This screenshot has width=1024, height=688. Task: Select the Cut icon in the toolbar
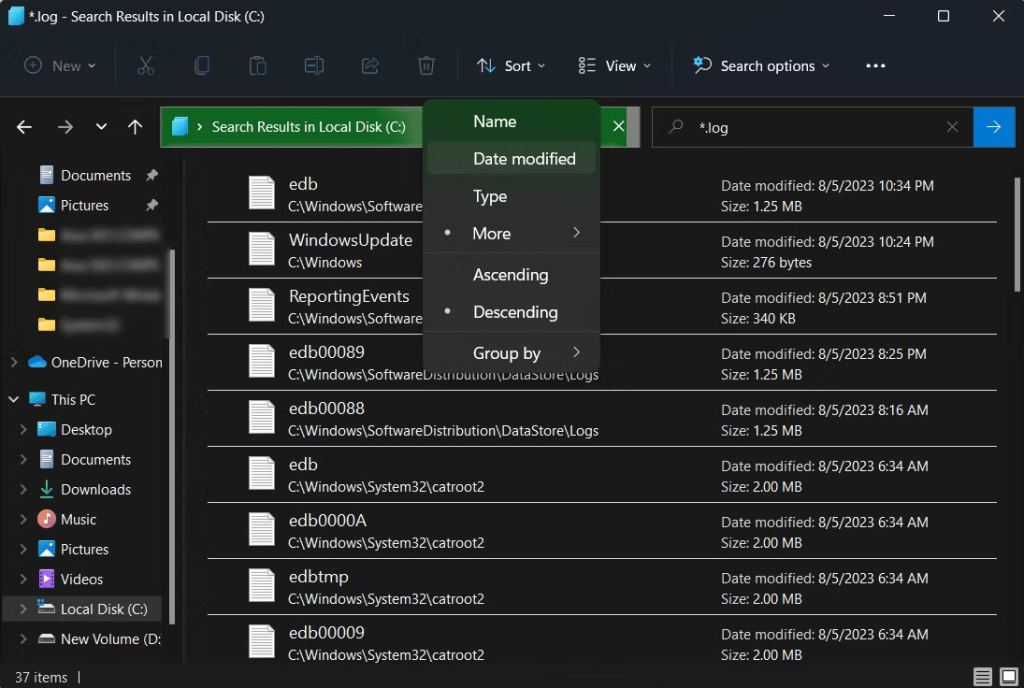tap(145, 65)
